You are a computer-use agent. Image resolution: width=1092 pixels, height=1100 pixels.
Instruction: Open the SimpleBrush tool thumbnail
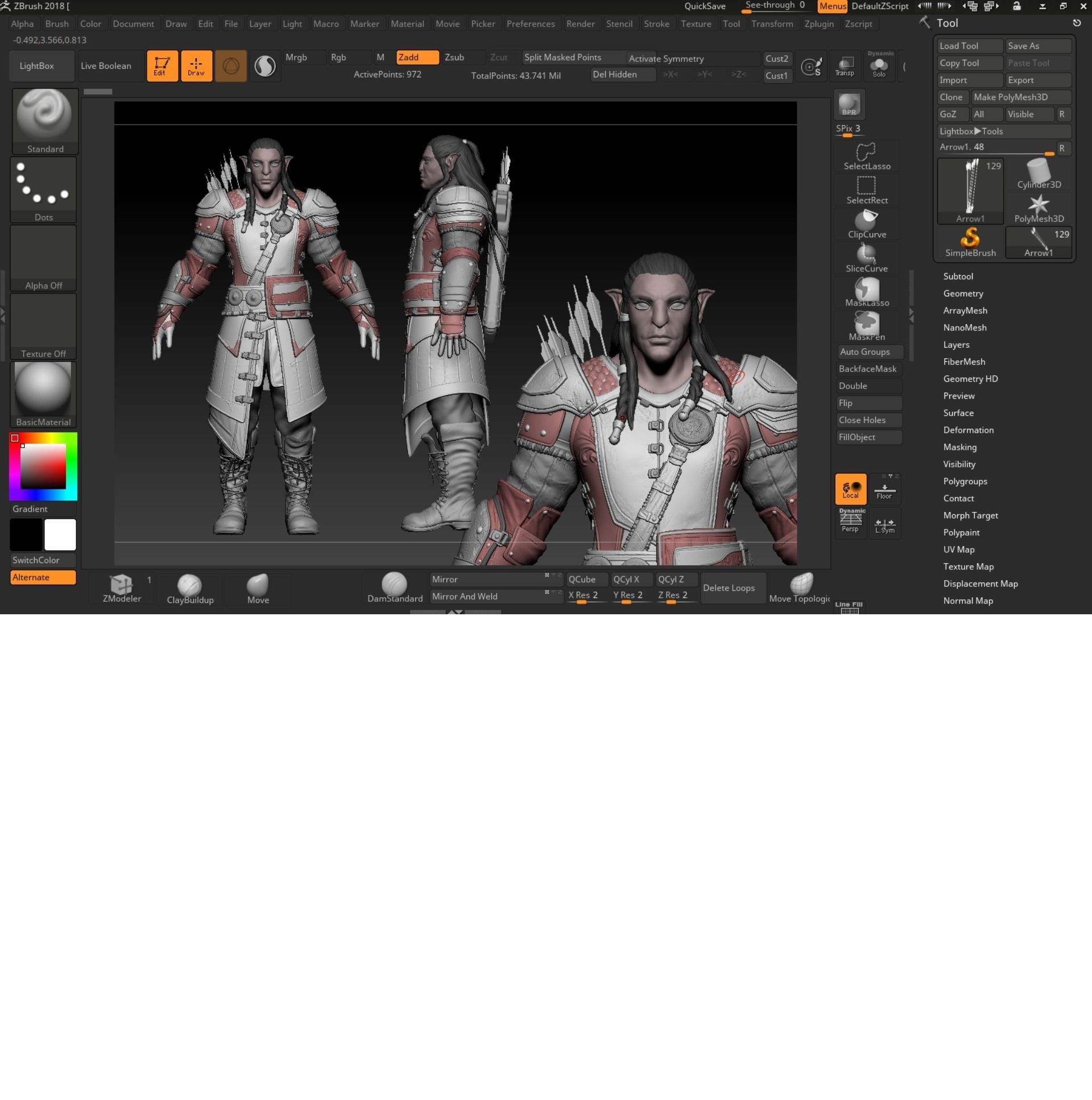click(970, 241)
